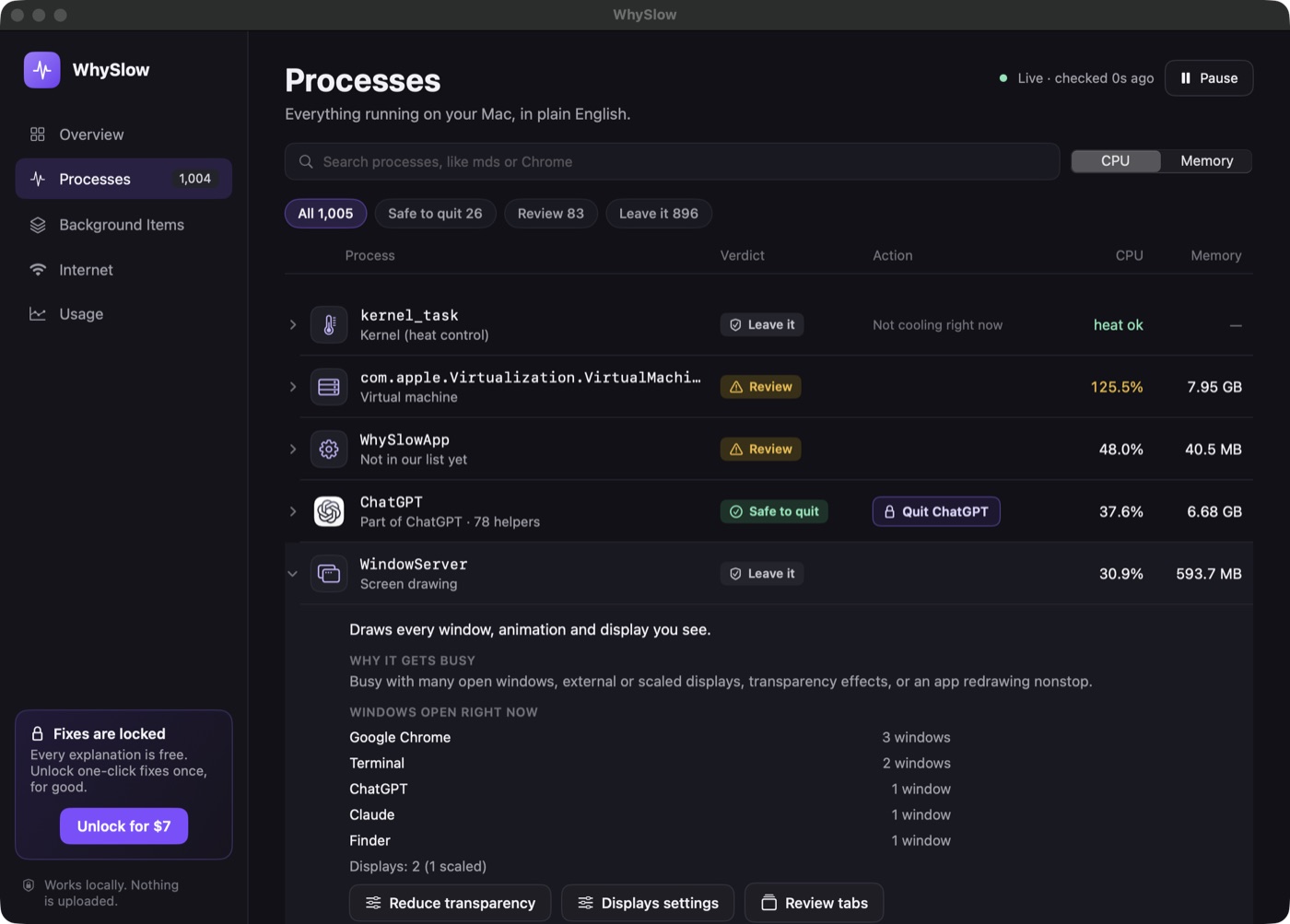Viewport: 1290px width, 924px height.
Task: Click the lock icon beside Fixes are locked
Action: (x=38, y=734)
